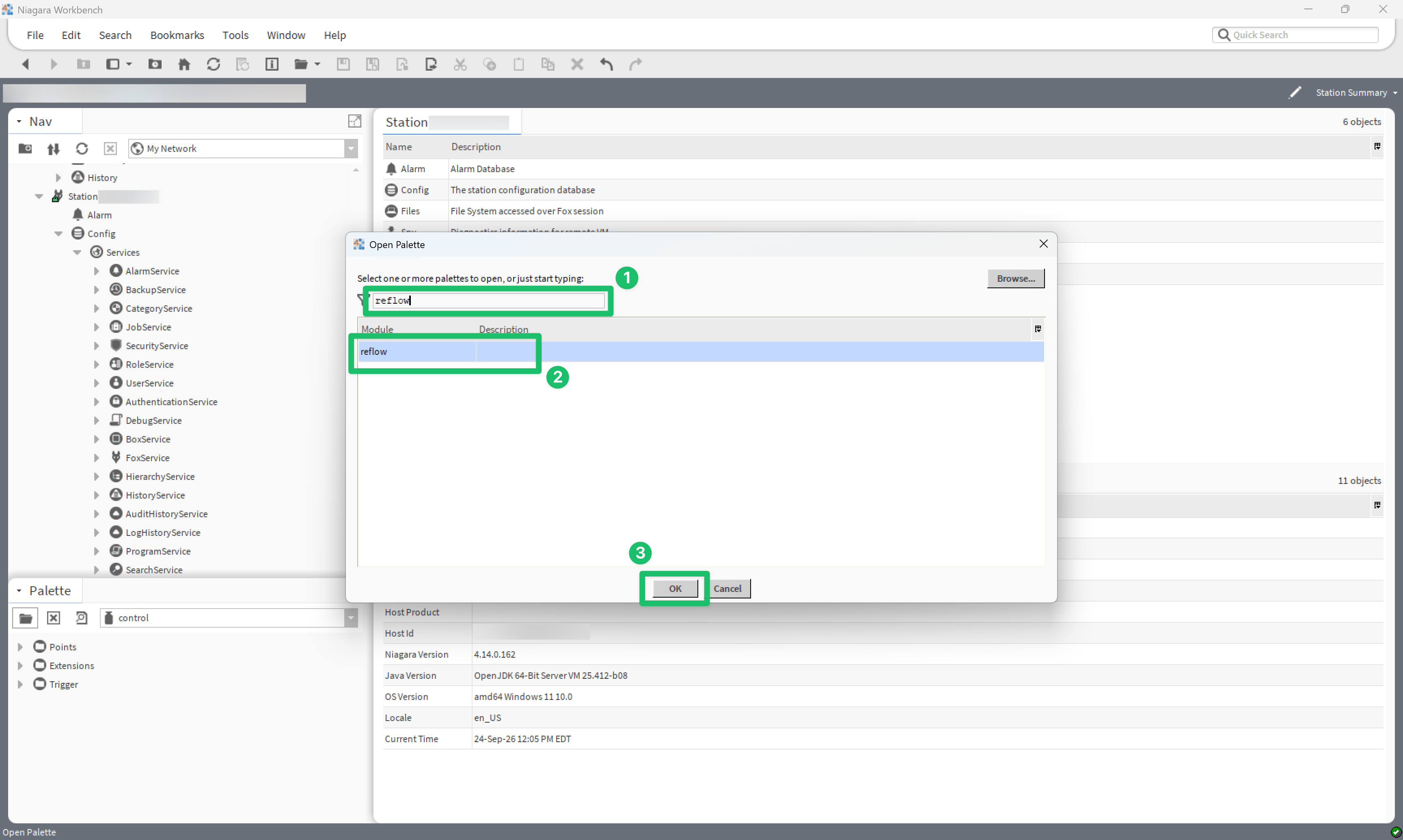
Task: Open the Window menu
Action: tap(286, 35)
